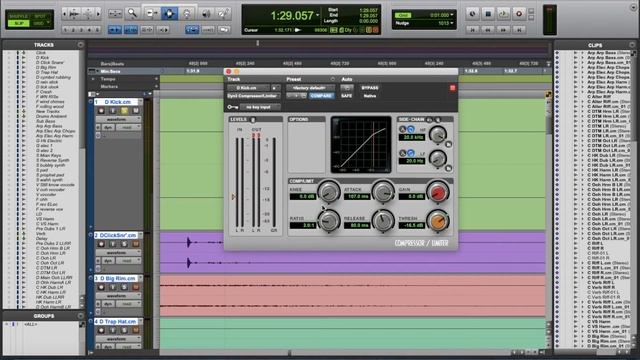This screenshot has height=360, width=640.
Task: Mute the D Big Rim.cm track
Action: click(x=136, y=287)
